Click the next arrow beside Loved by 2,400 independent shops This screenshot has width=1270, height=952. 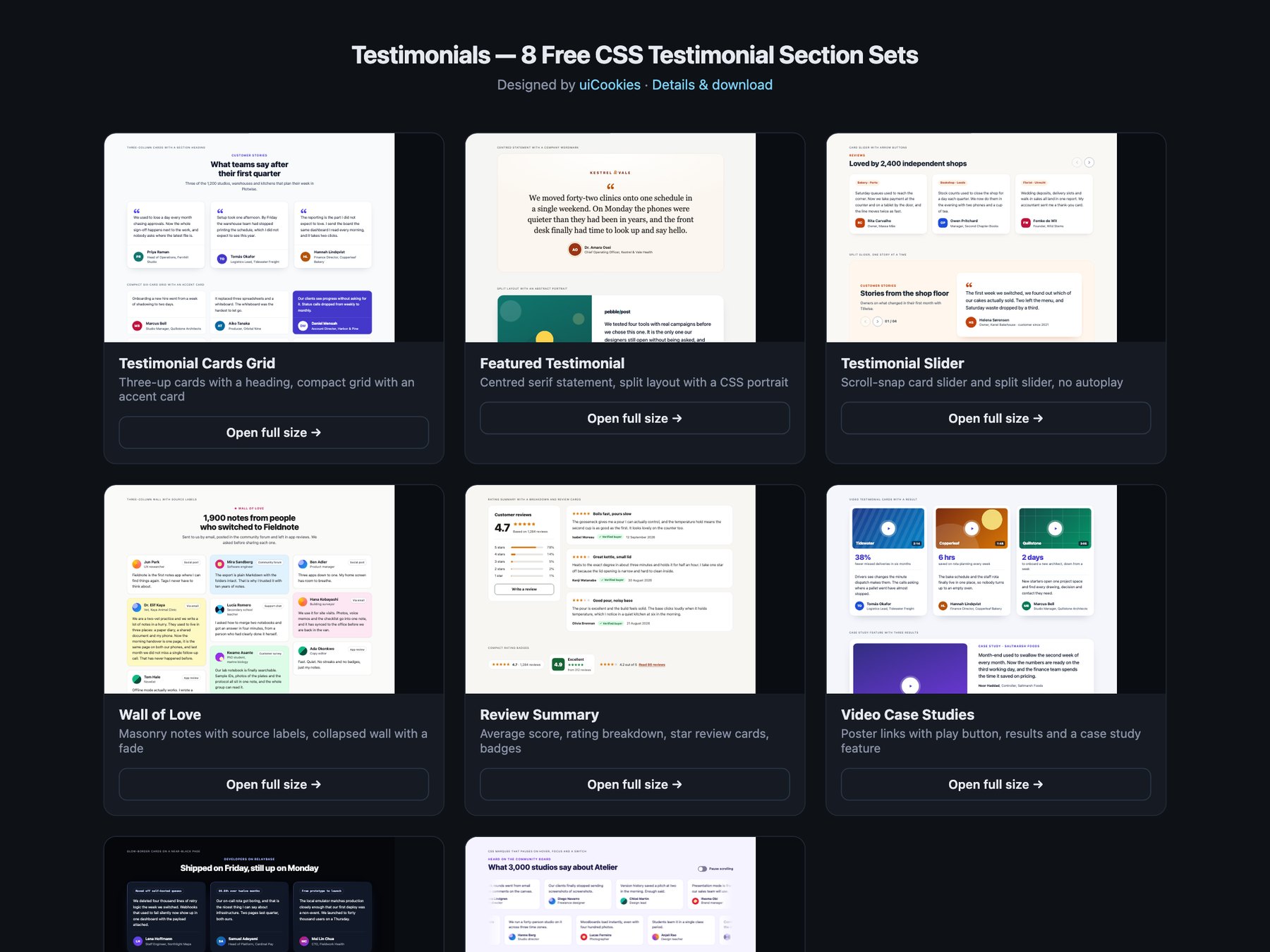click(x=1089, y=162)
